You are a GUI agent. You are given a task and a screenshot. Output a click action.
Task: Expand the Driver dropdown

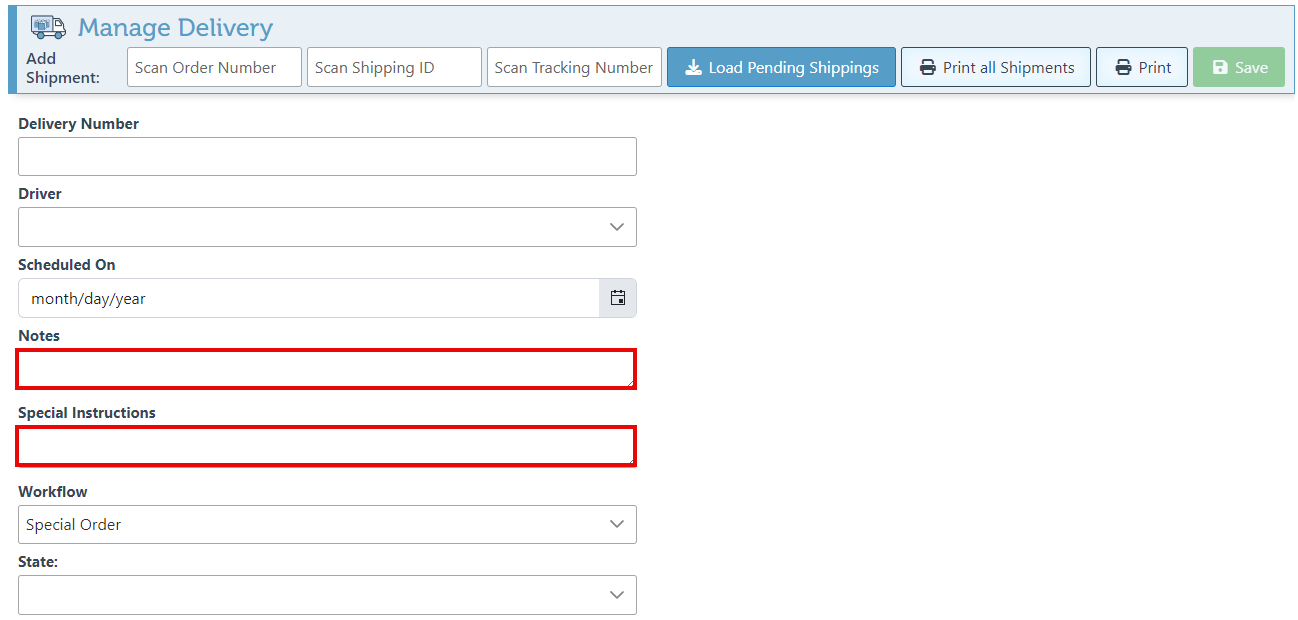click(327, 227)
